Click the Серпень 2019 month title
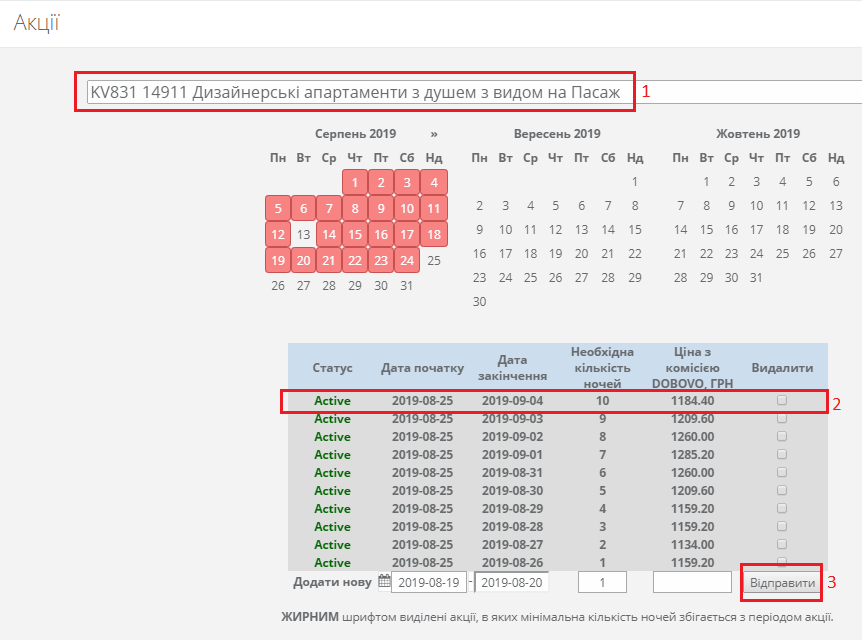Viewport: 862px width, 640px height. pyautogui.click(x=355, y=134)
